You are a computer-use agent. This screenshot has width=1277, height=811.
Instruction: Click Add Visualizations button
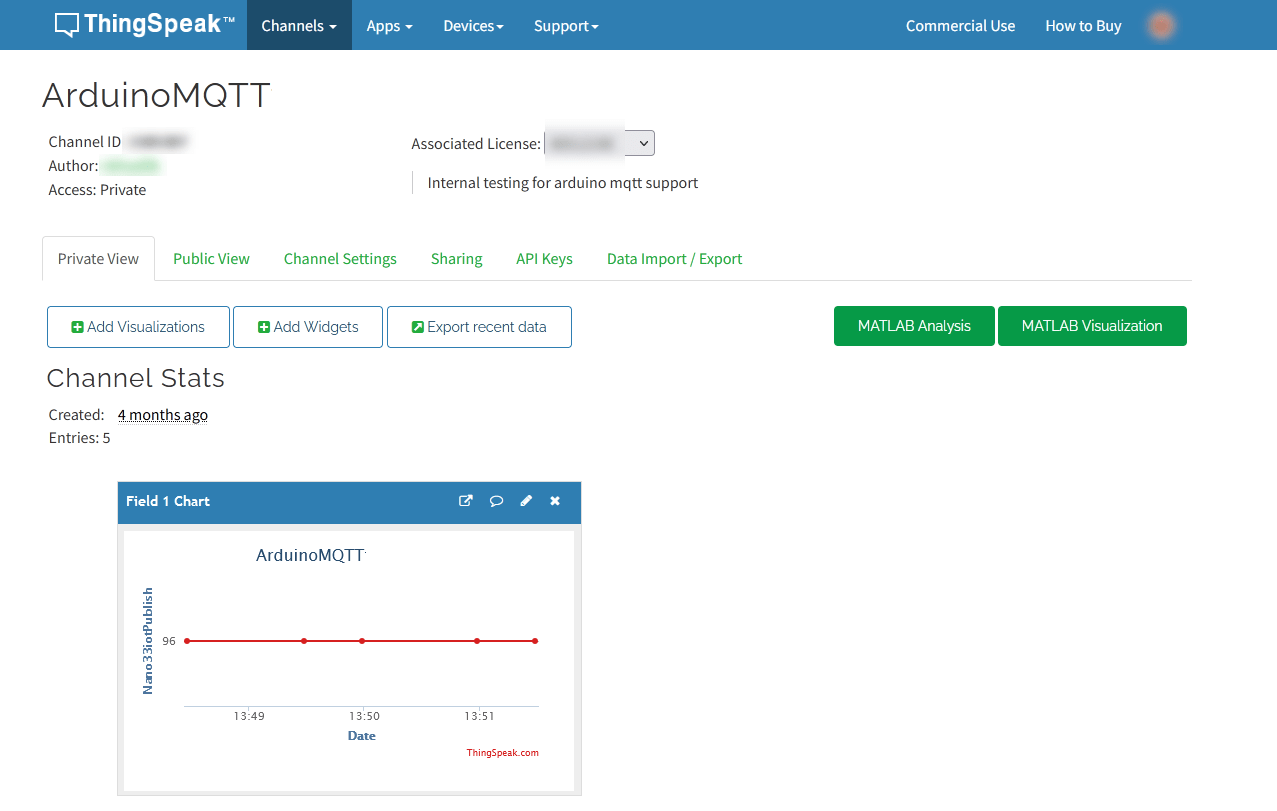tap(138, 327)
